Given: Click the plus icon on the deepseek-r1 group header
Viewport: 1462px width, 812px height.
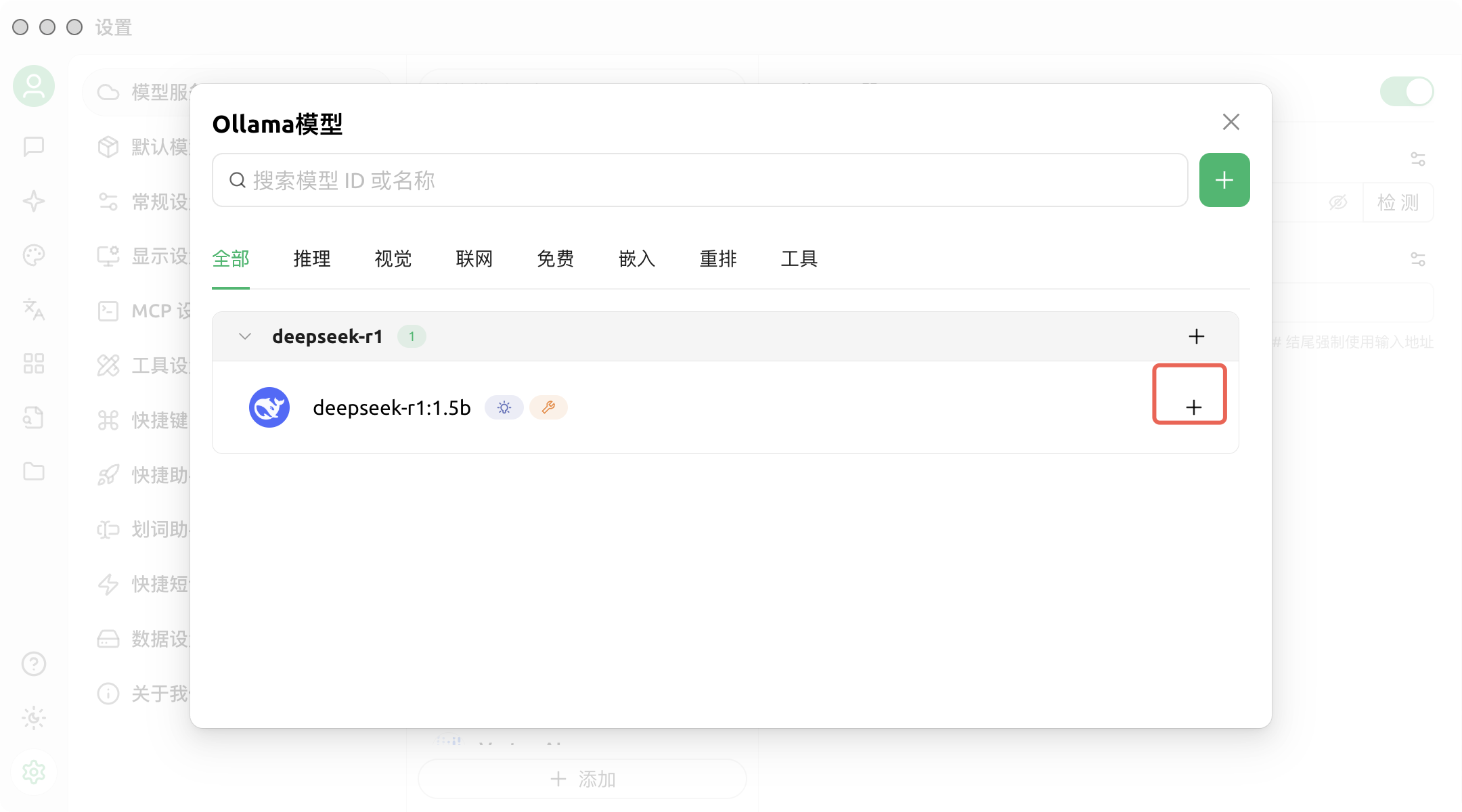Looking at the screenshot, I should (1196, 336).
